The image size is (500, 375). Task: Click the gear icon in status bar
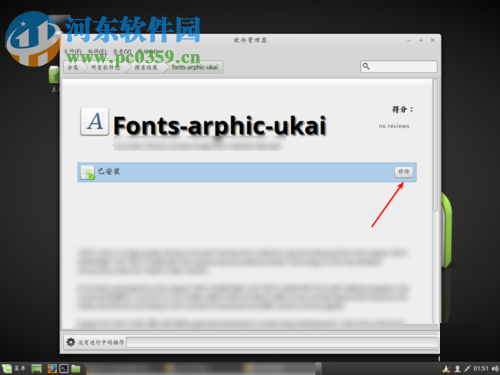70,342
